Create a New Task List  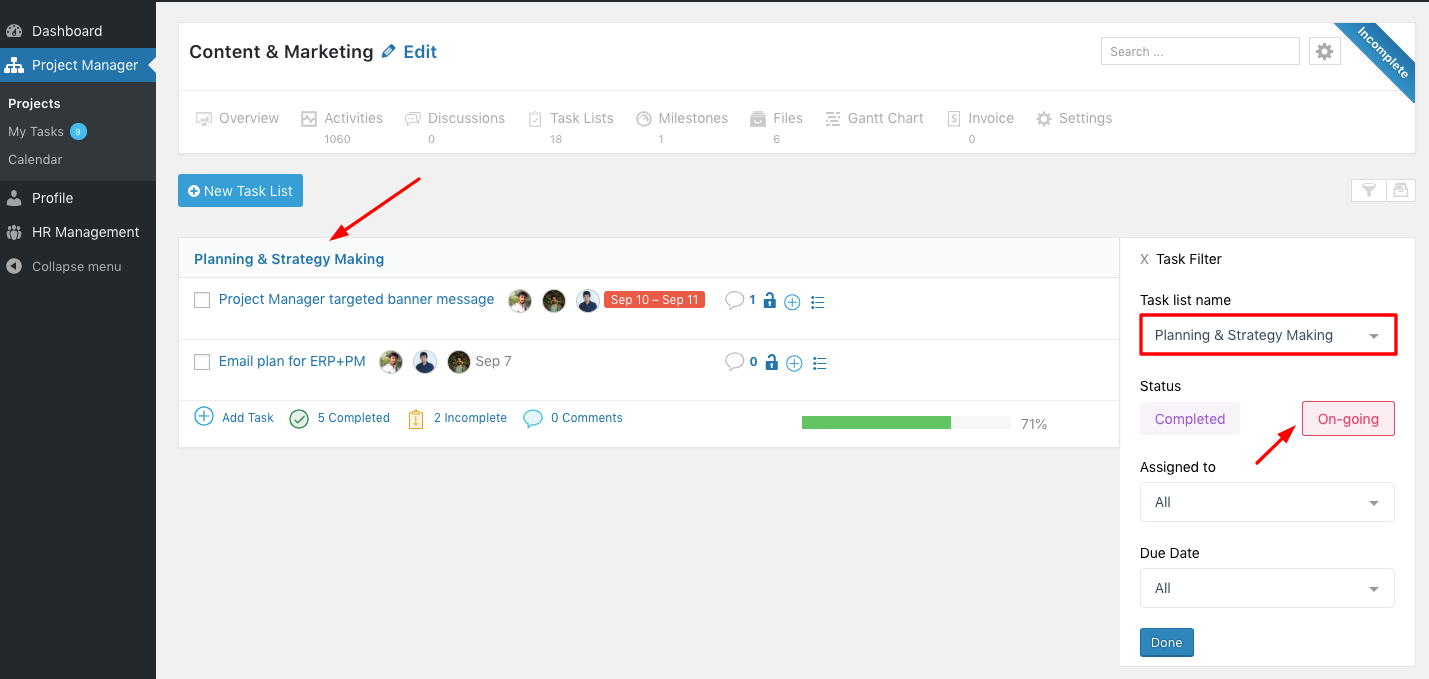tap(240, 190)
